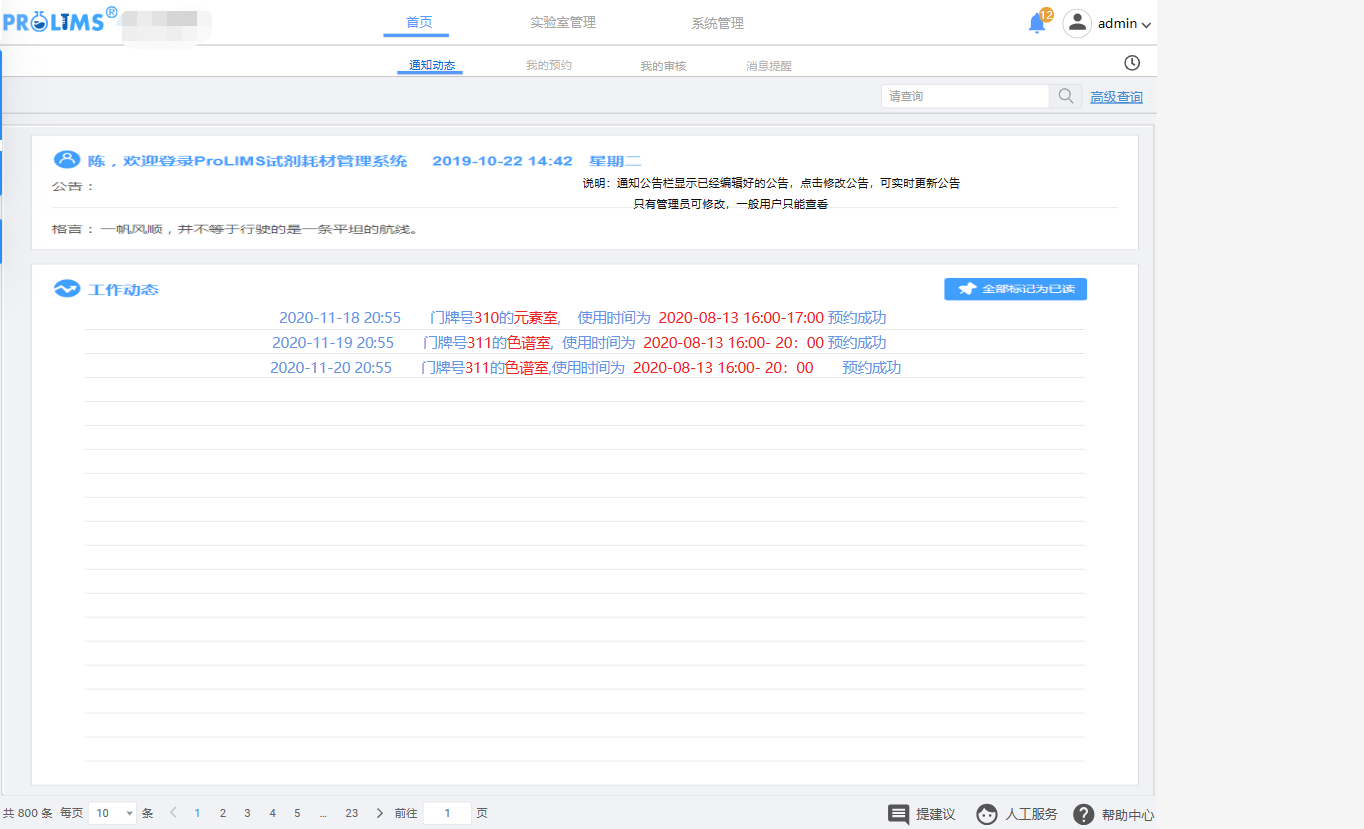Click the 请查询 search input field
This screenshot has height=829, width=1364.
[x=965, y=96]
